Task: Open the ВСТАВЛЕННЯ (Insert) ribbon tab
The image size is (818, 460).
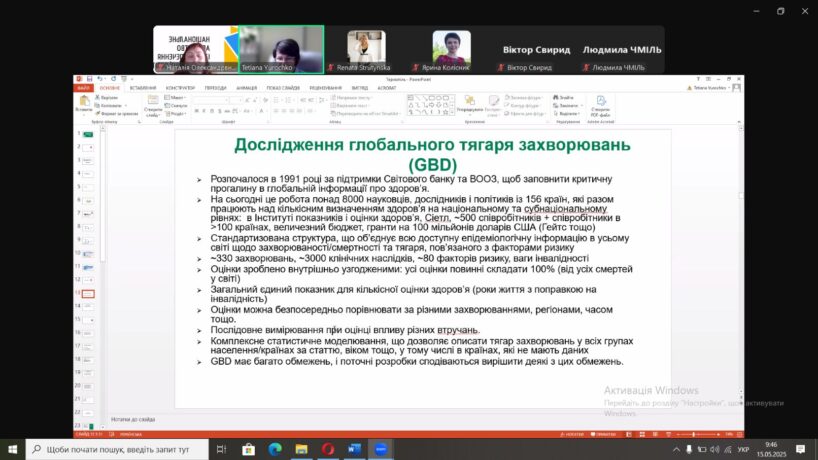Action: click(142, 88)
